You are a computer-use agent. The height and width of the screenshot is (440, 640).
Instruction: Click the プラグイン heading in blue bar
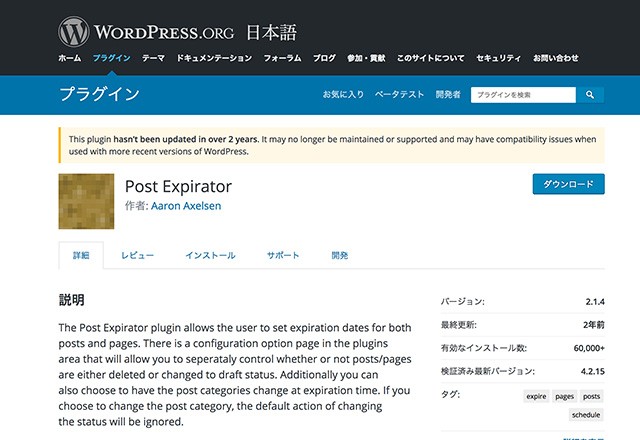tap(99, 94)
